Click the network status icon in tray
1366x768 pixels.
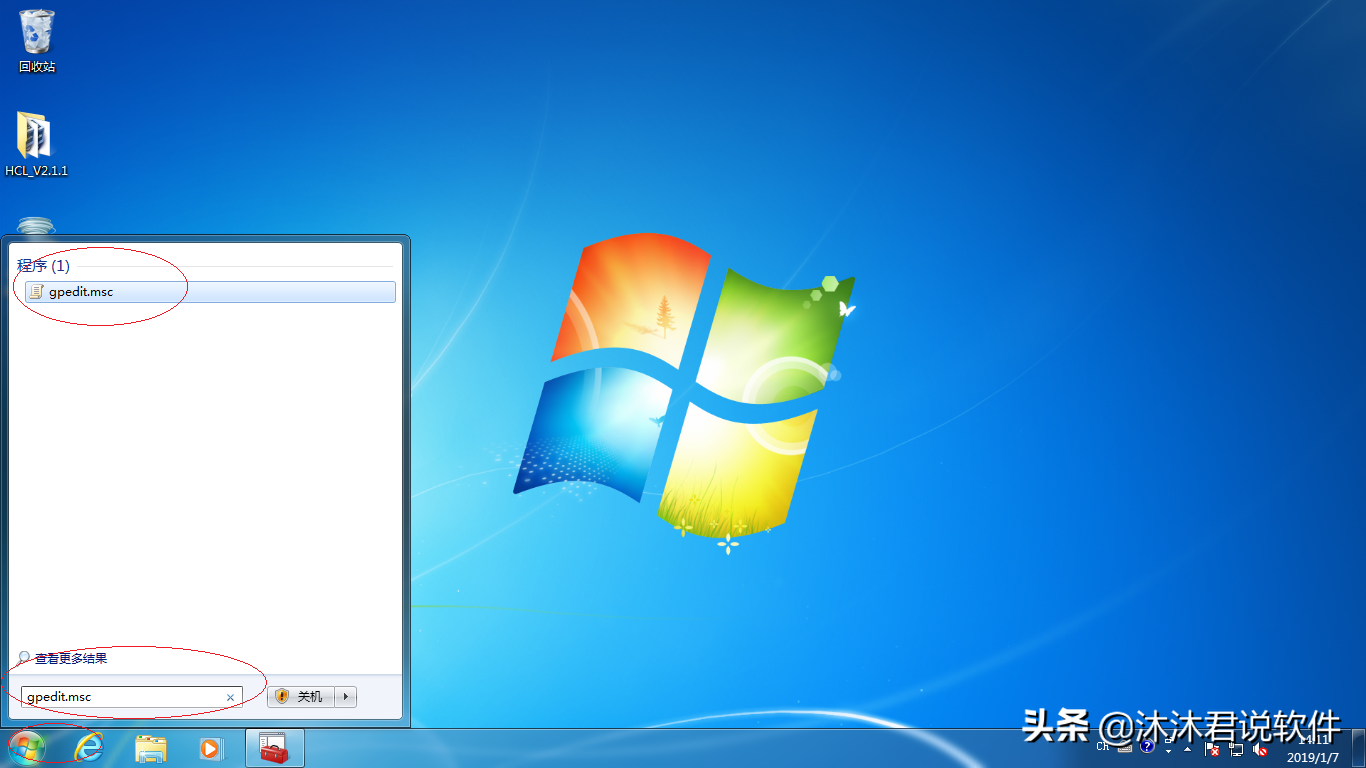click(x=1236, y=748)
